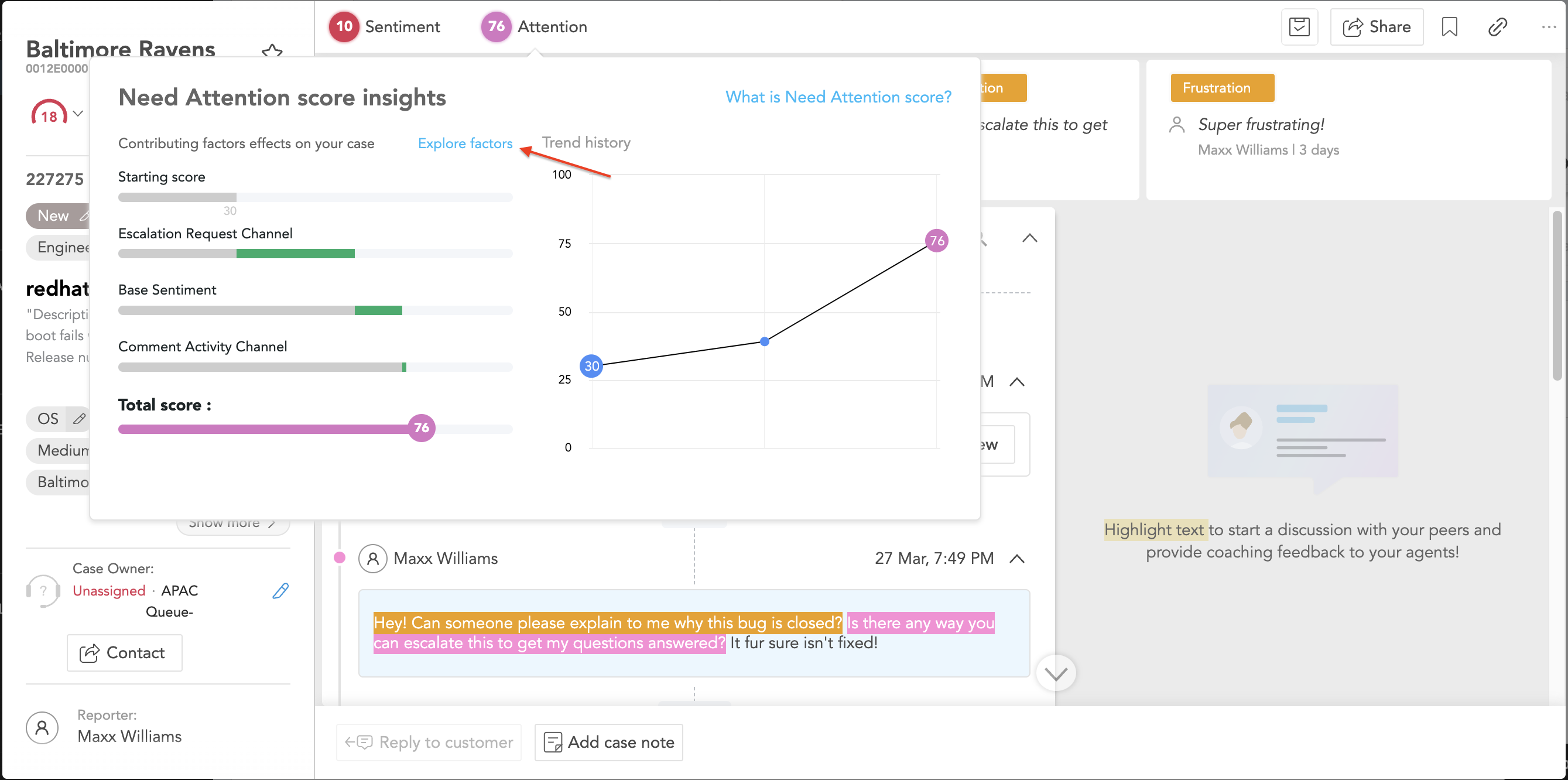The width and height of the screenshot is (1568, 780).
Task: Open the three-dot more options menu
Action: [1549, 27]
